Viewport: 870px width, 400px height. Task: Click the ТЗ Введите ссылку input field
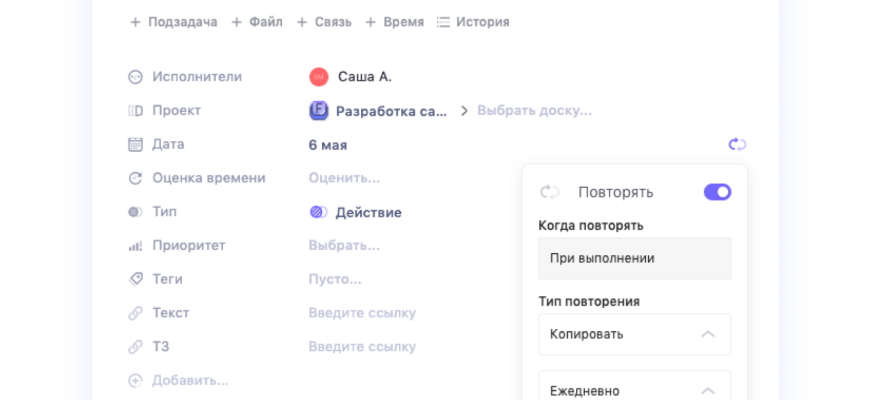pyautogui.click(x=362, y=347)
